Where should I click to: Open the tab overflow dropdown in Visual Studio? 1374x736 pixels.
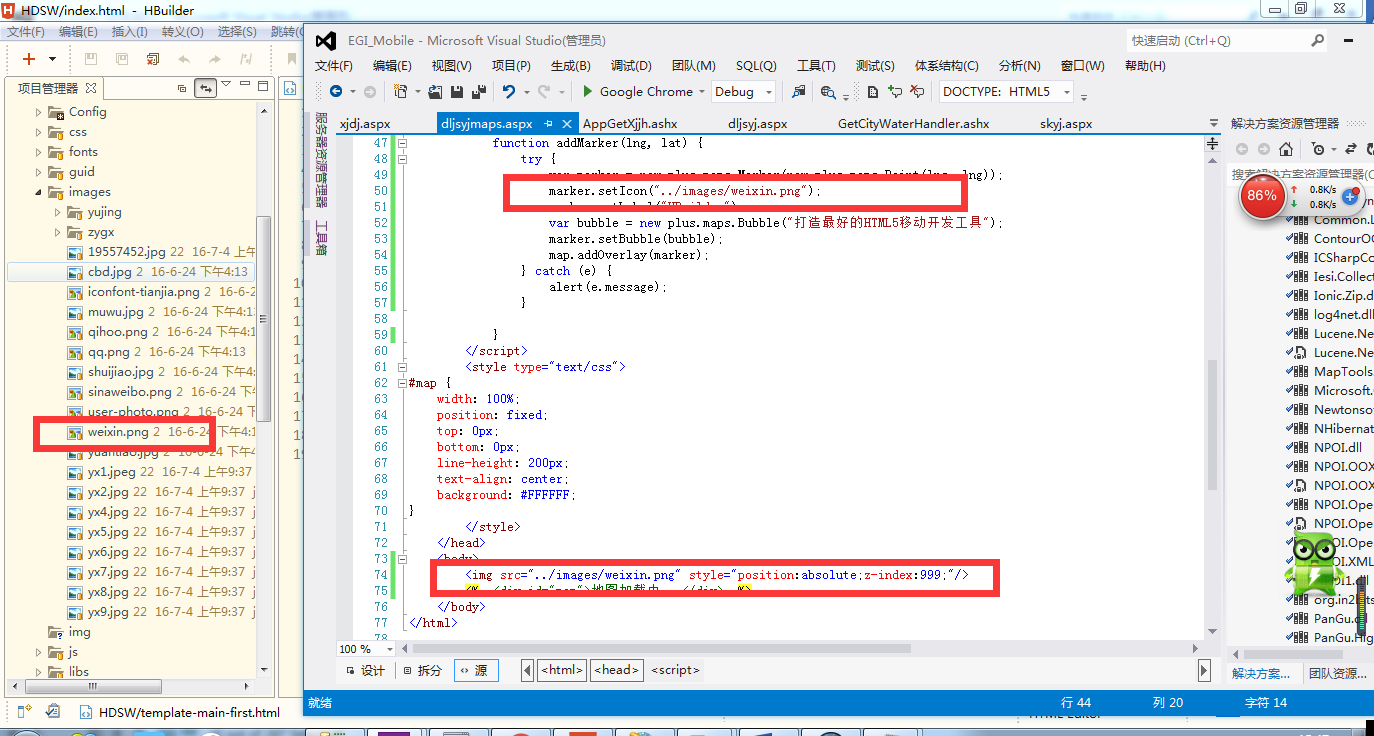1214,124
